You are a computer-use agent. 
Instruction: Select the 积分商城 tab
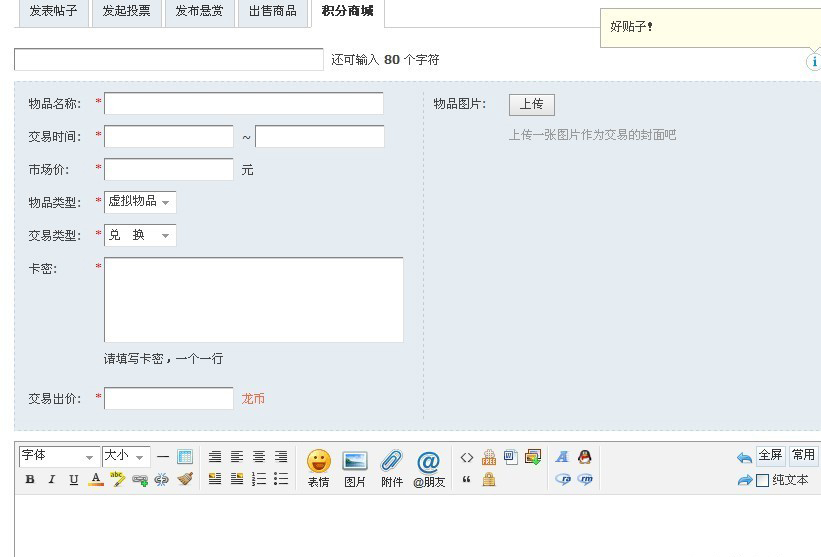348,11
